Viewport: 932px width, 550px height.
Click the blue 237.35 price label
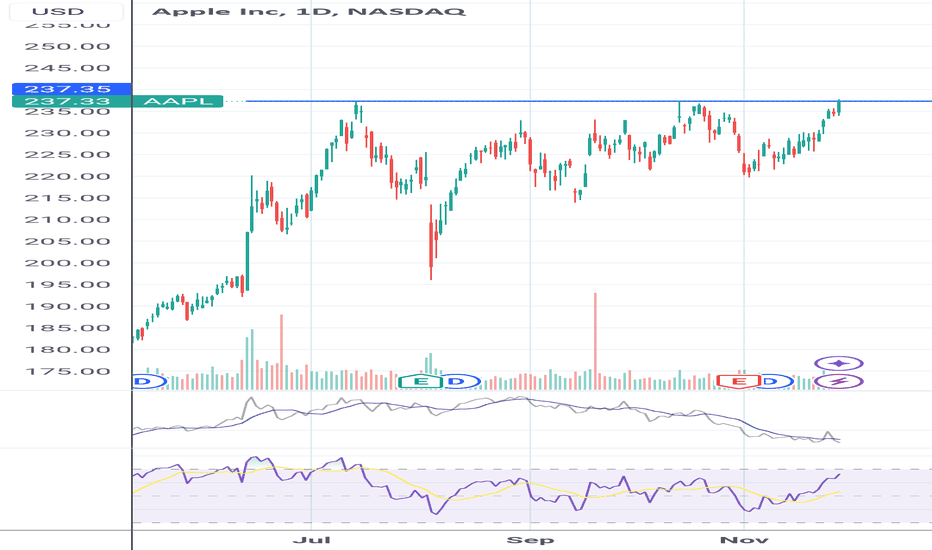[71, 89]
